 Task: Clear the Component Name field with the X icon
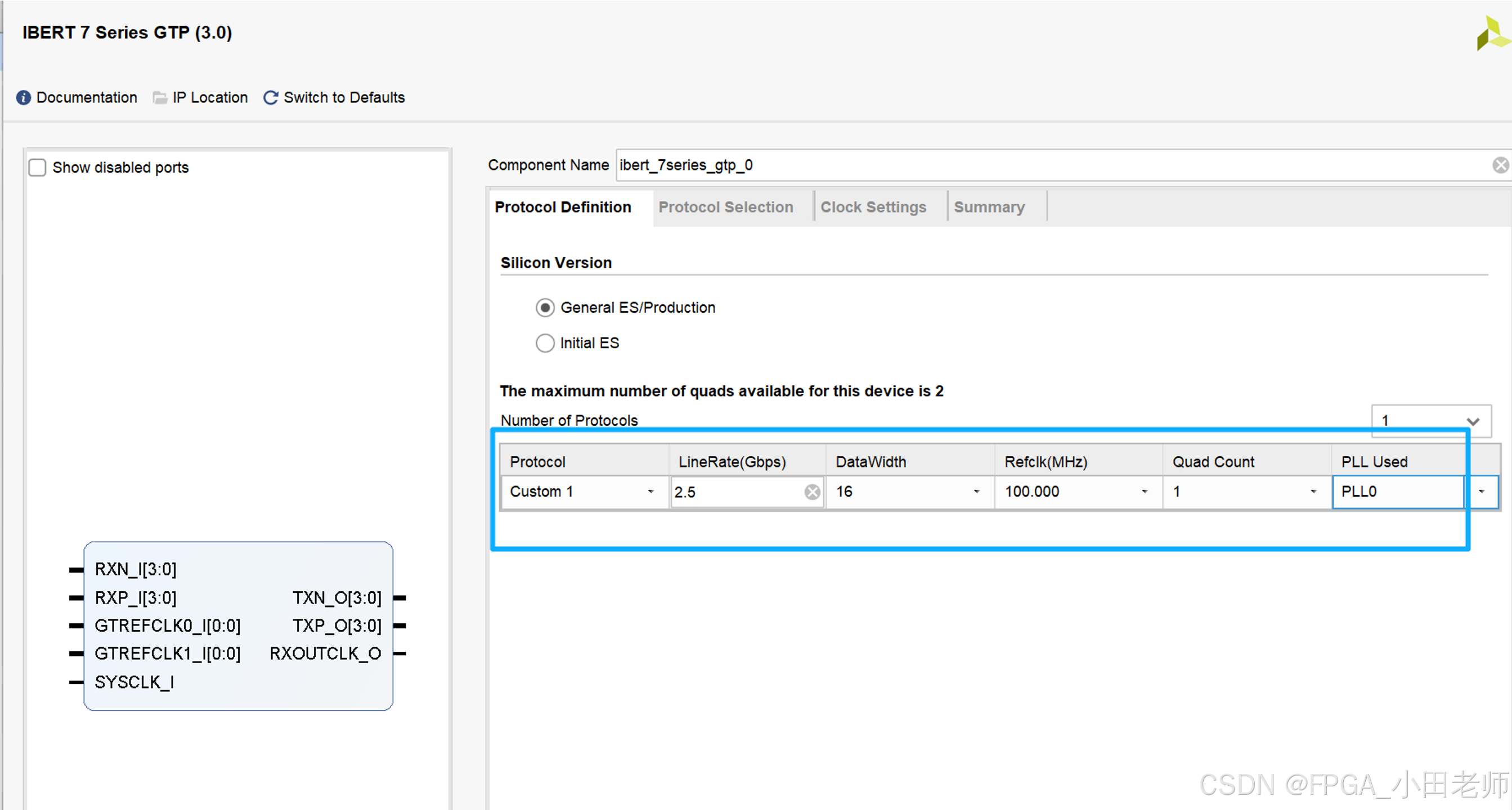pyautogui.click(x=1500, y=165)
